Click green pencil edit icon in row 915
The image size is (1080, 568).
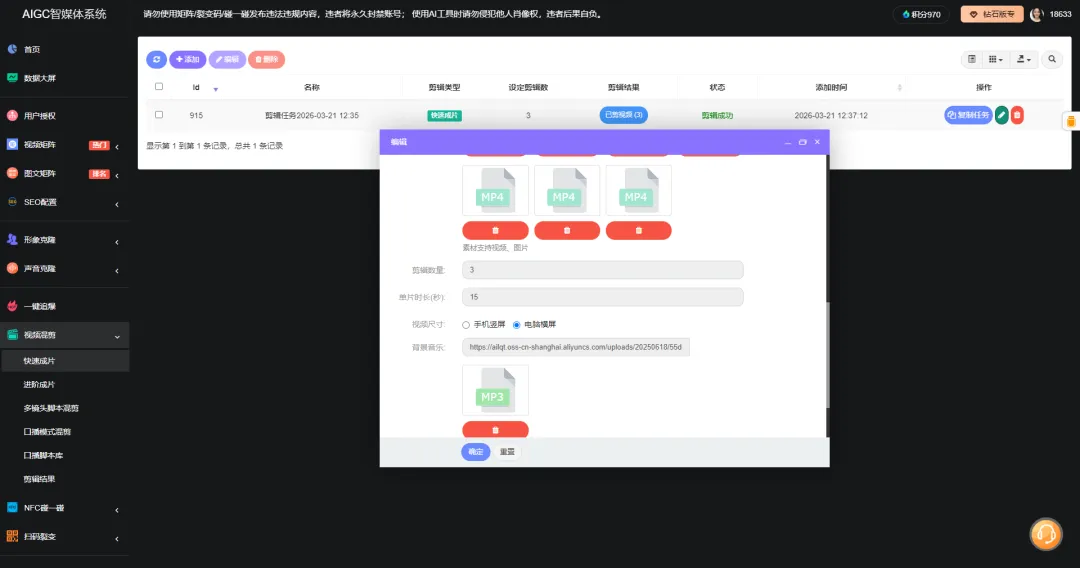point(1001,115)
